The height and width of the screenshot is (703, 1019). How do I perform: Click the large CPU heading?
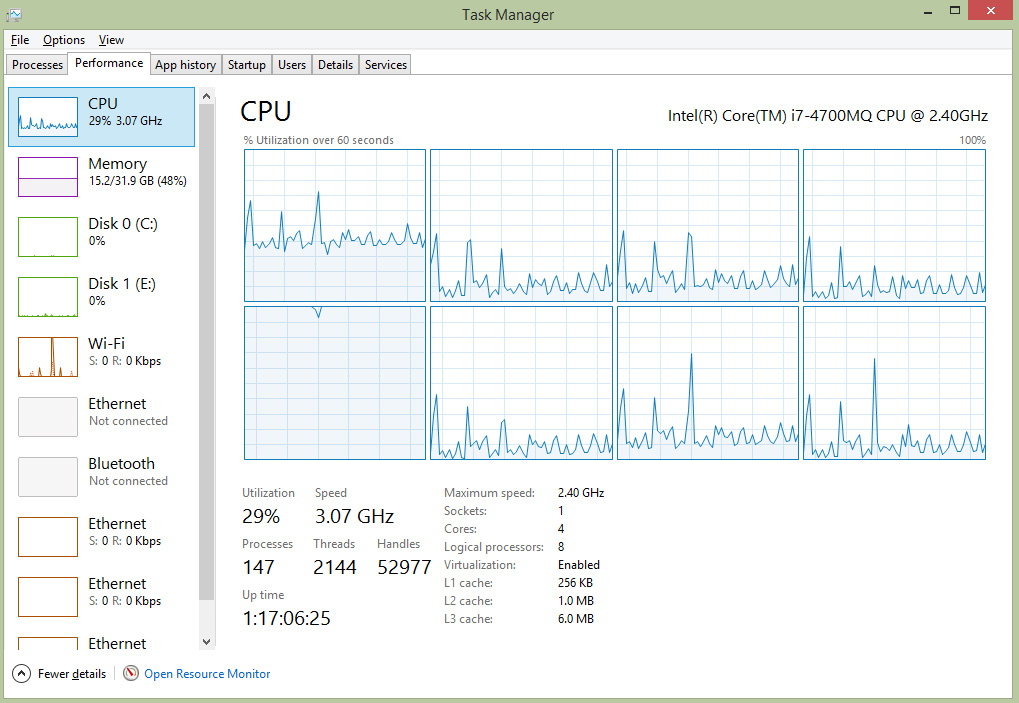265,112
